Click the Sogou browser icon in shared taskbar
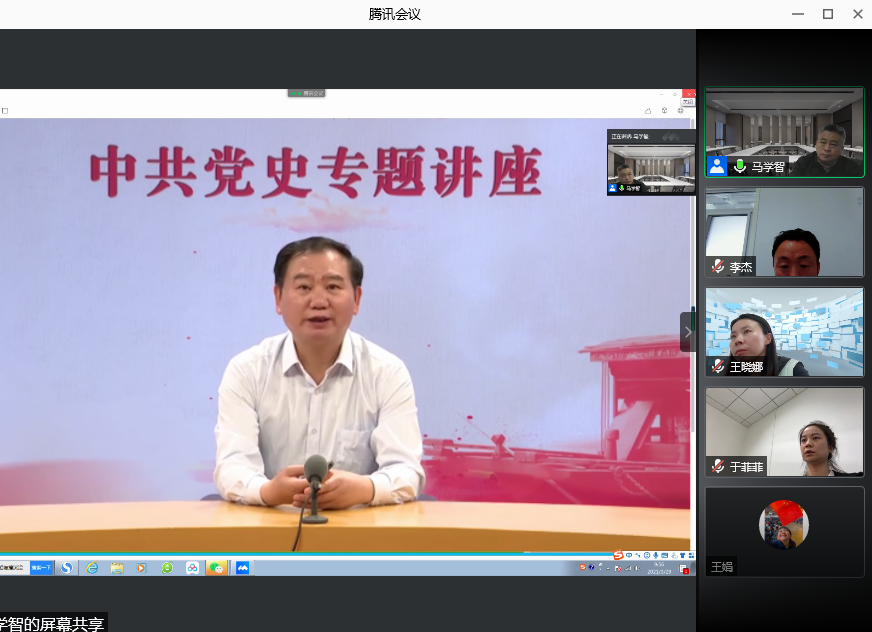872x632 pixels. 67,568
